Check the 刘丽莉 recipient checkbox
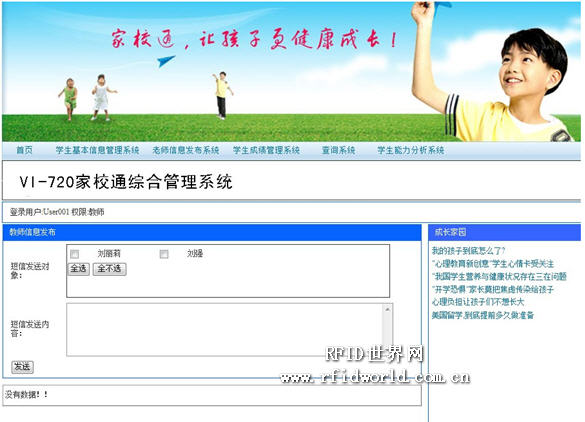This screenshot has height=422, width=585. click(x=75, y=254)
